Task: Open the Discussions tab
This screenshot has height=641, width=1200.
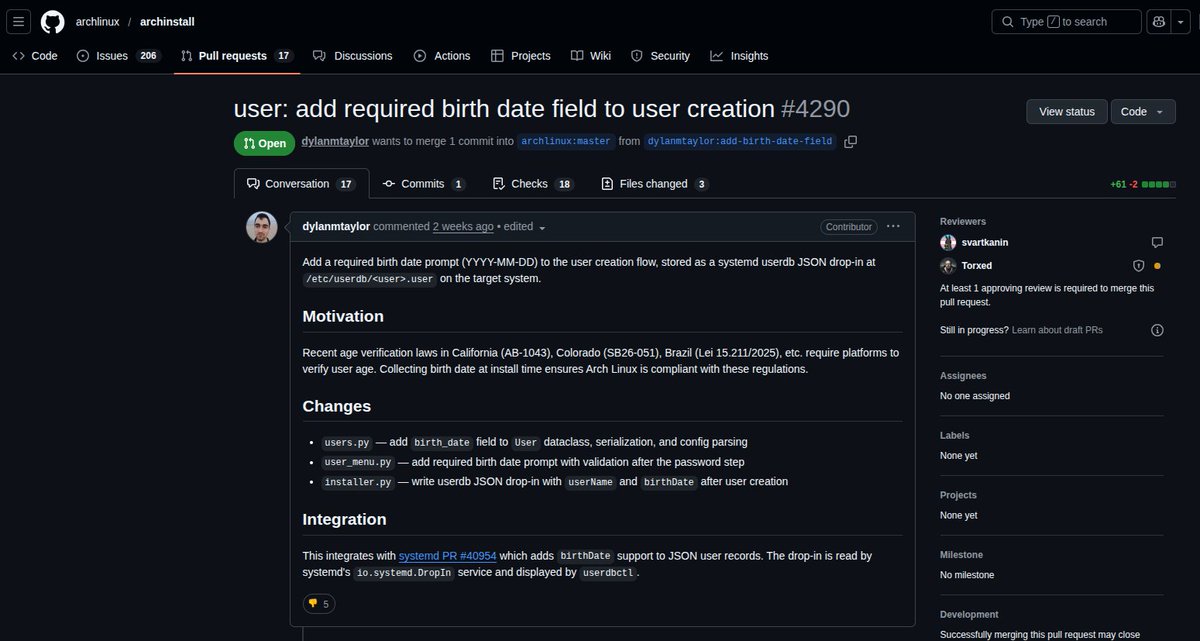Action: click(x=352, y=56)
